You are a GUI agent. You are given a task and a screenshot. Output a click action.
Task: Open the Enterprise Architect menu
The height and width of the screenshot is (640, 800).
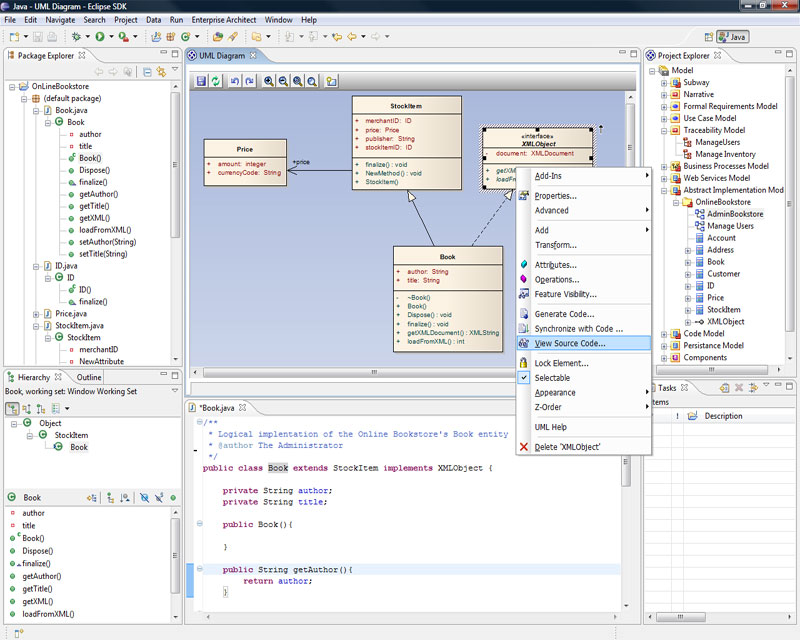[x=226, y=19]
